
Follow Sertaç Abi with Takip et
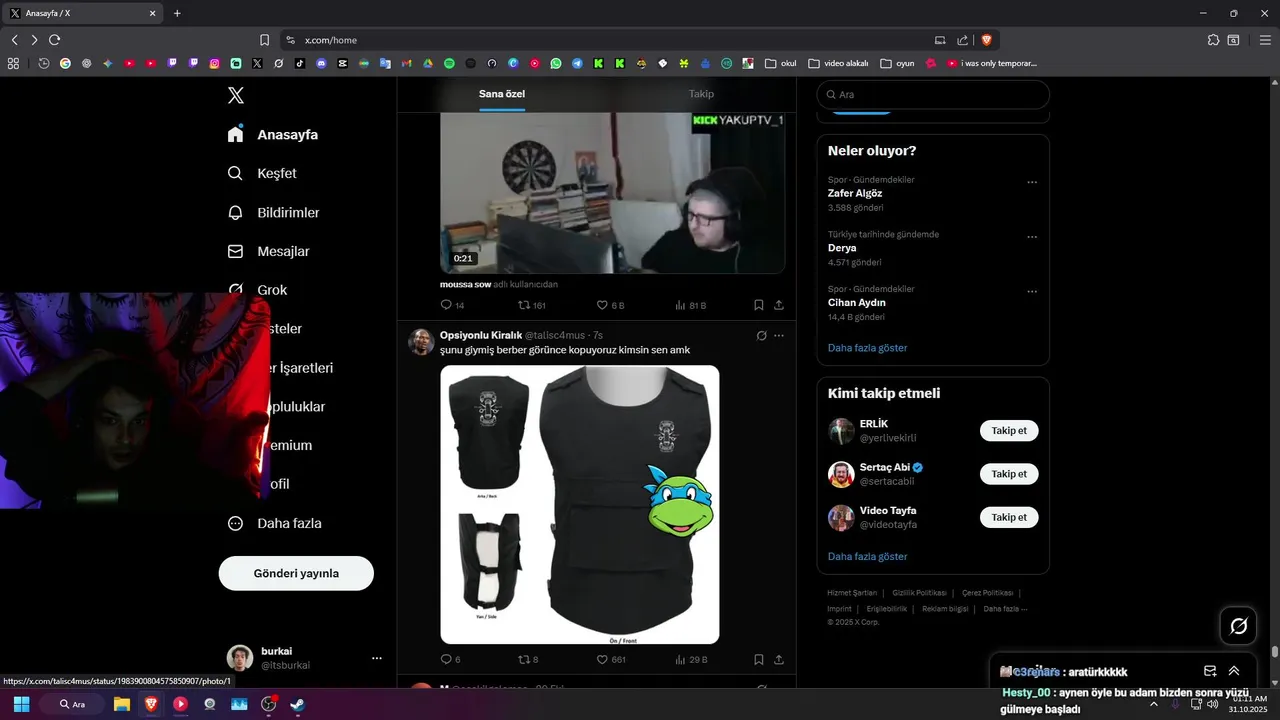tap(1009, 474)
